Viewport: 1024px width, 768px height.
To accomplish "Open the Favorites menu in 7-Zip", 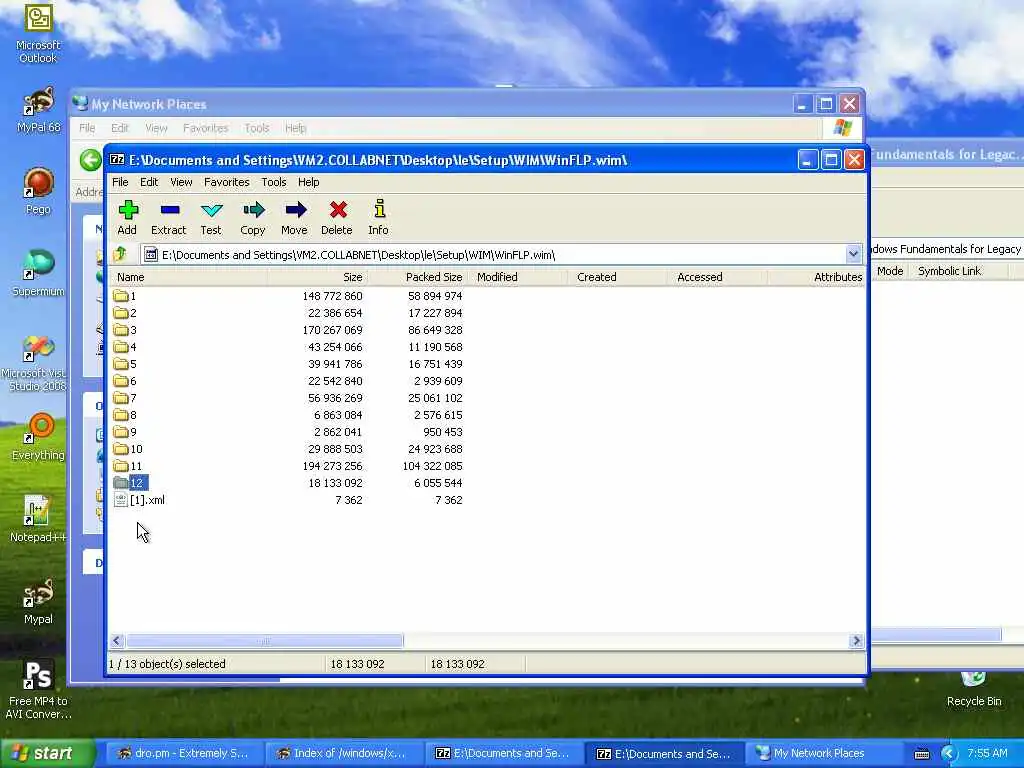I will 227,182.
